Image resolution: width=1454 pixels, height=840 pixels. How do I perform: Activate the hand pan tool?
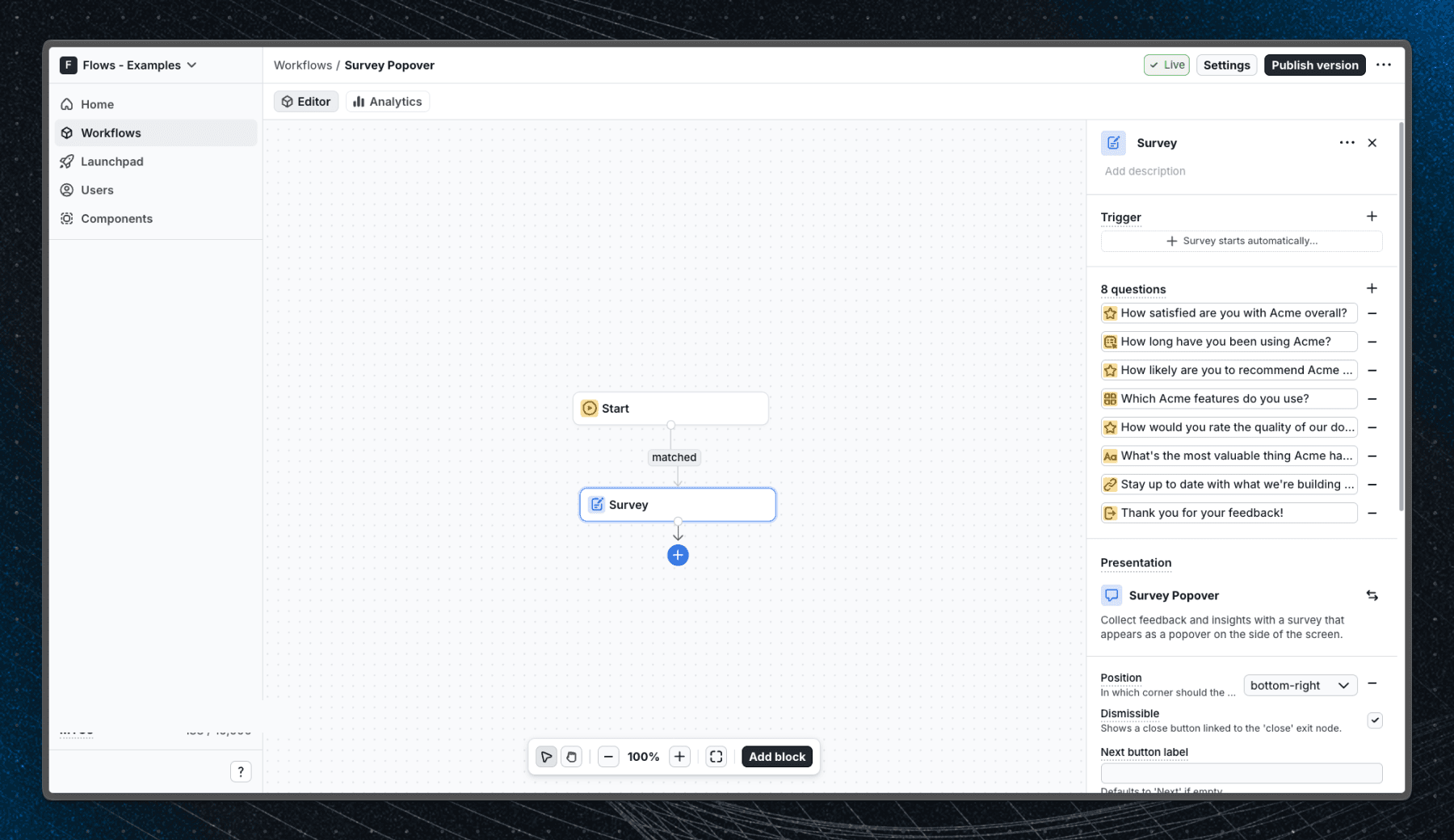(x=572, y=757)
